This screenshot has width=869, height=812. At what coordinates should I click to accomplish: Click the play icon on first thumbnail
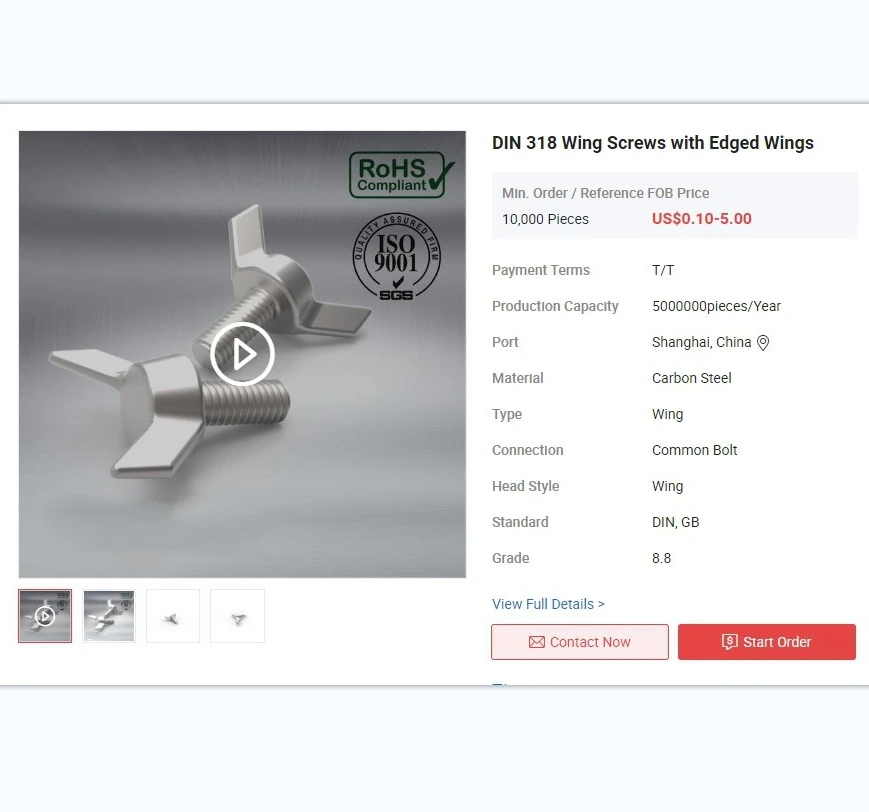point(45,616)
